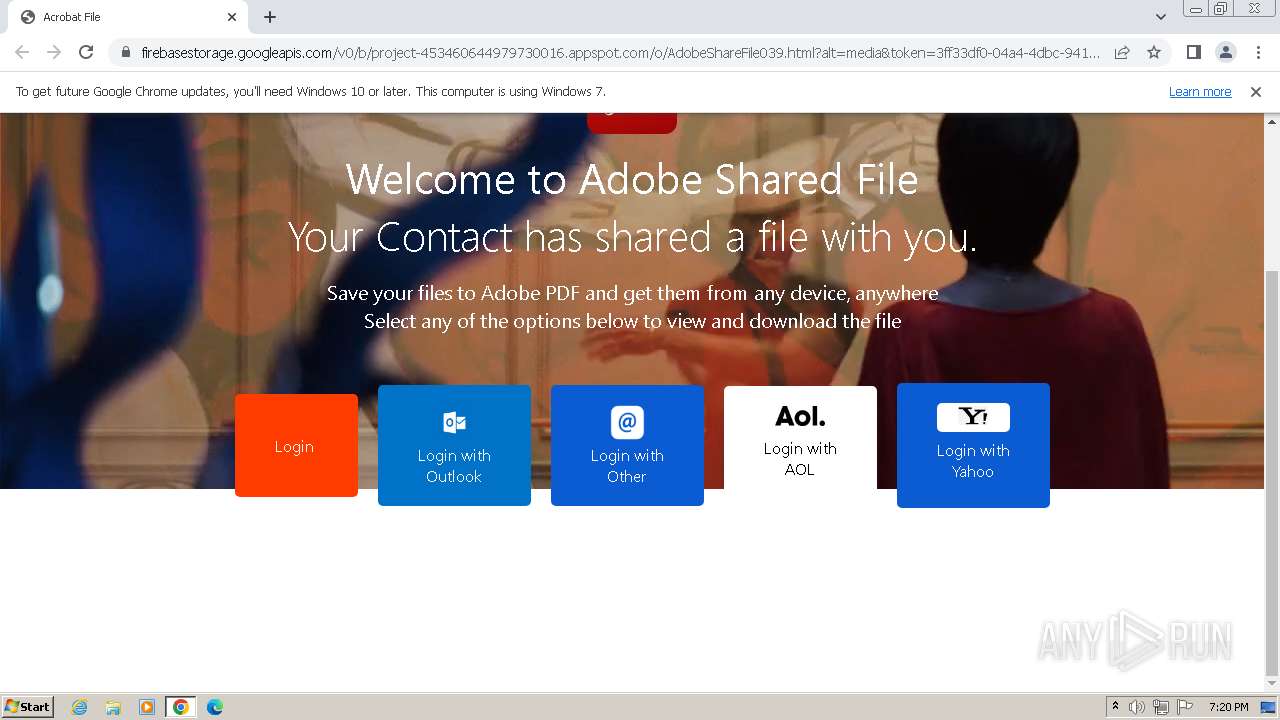Launch Microsoft Edge from the taskbar
The image size is (1280, 720).
coord(215,707)
